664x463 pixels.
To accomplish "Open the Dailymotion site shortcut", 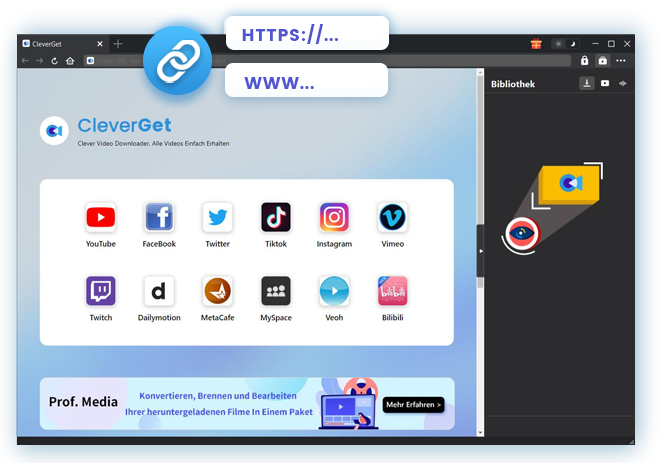I will click(159, 291).
